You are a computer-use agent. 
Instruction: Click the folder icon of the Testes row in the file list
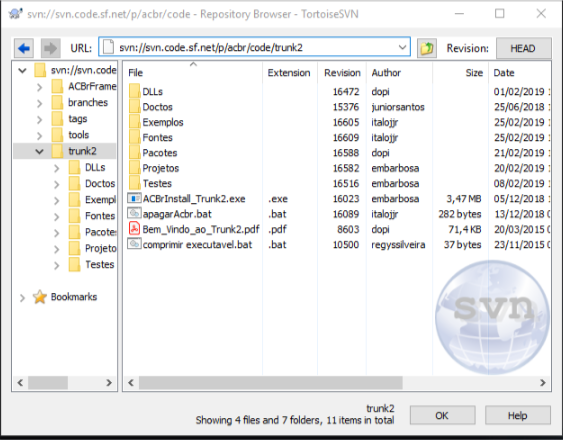(135, 183)
